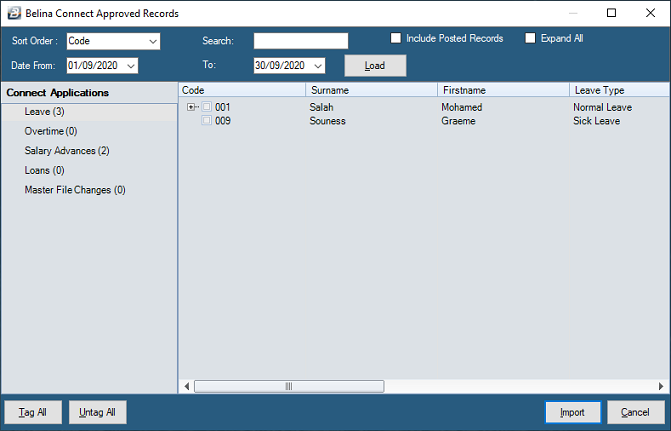Sort by the Surname column header
This screenshot has width=671, height=431.
(x=371, y=90)
